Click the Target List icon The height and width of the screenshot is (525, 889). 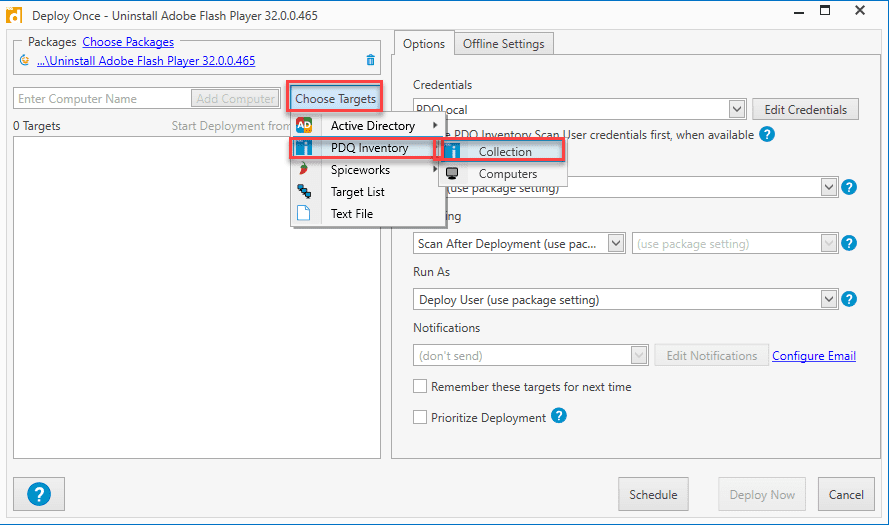coord(304,191)
